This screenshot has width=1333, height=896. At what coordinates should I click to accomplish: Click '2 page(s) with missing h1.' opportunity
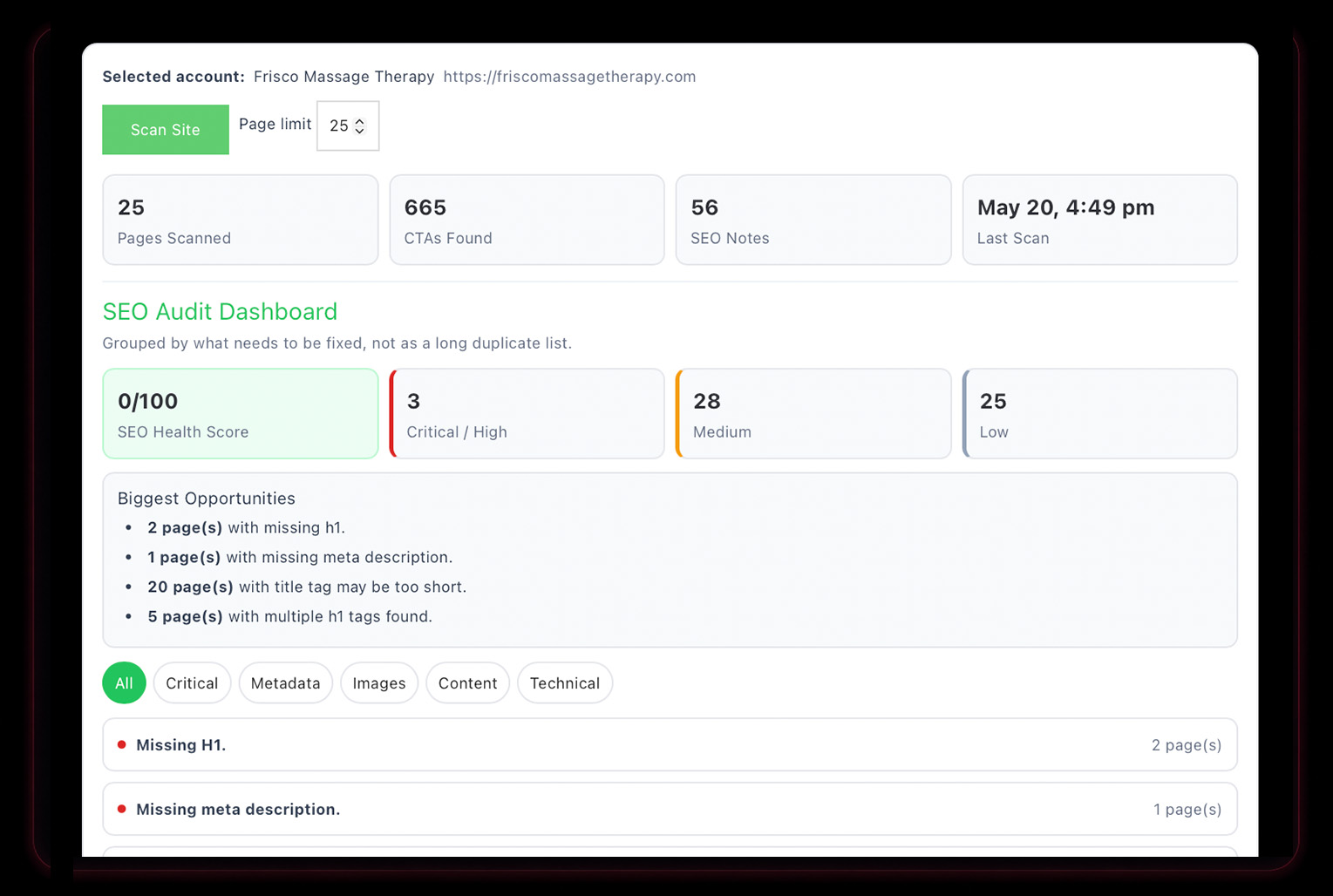pyautogui.click(x=247, y=528)
